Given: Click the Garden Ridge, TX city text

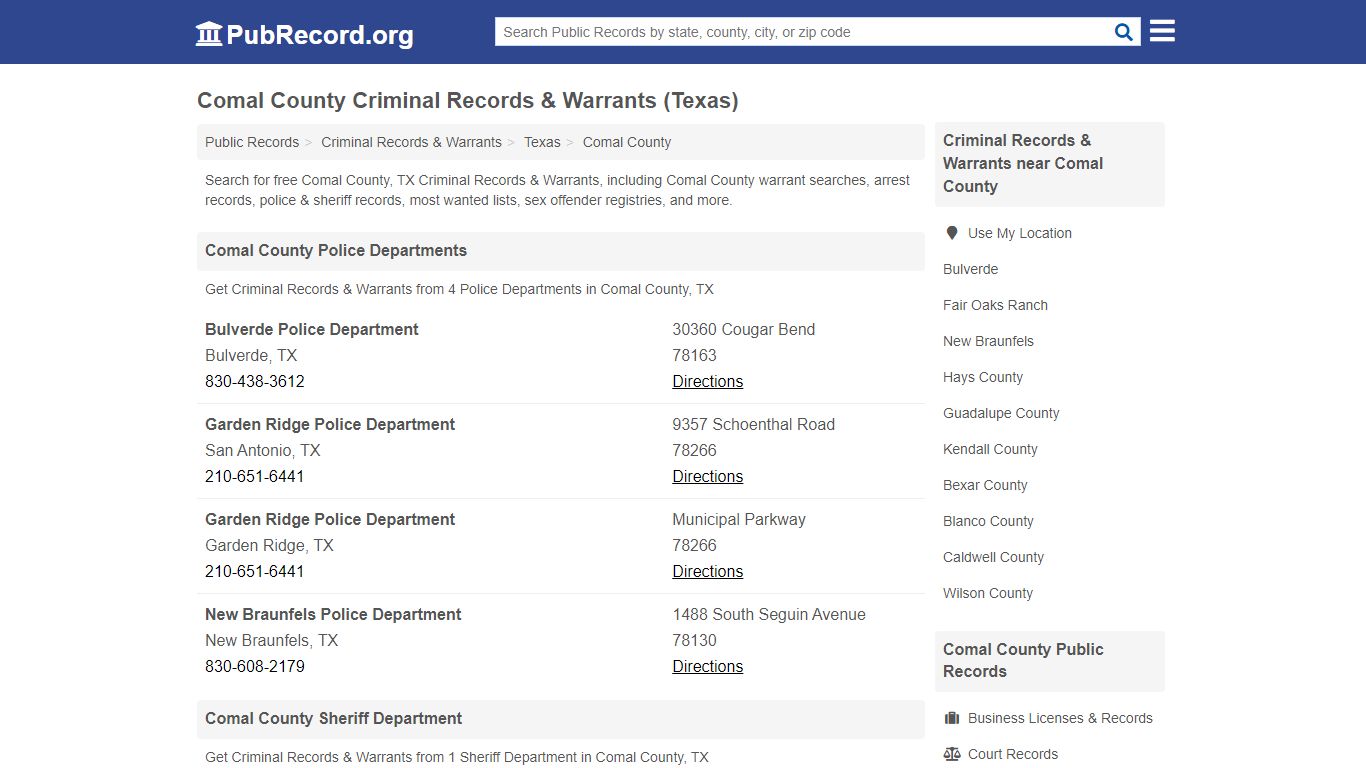Looking at the screenshot, I should click(269, 545).
